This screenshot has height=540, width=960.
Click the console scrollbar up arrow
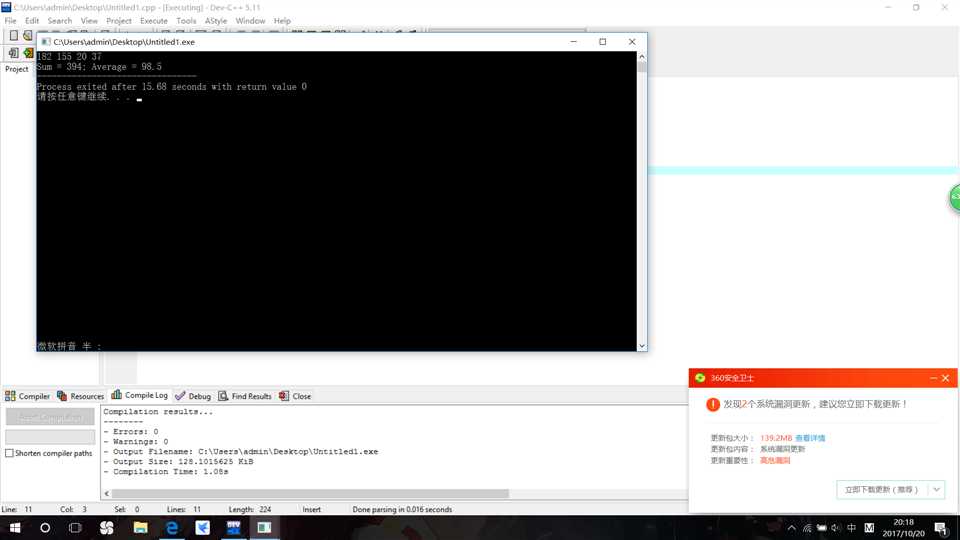tap(642, 56)
